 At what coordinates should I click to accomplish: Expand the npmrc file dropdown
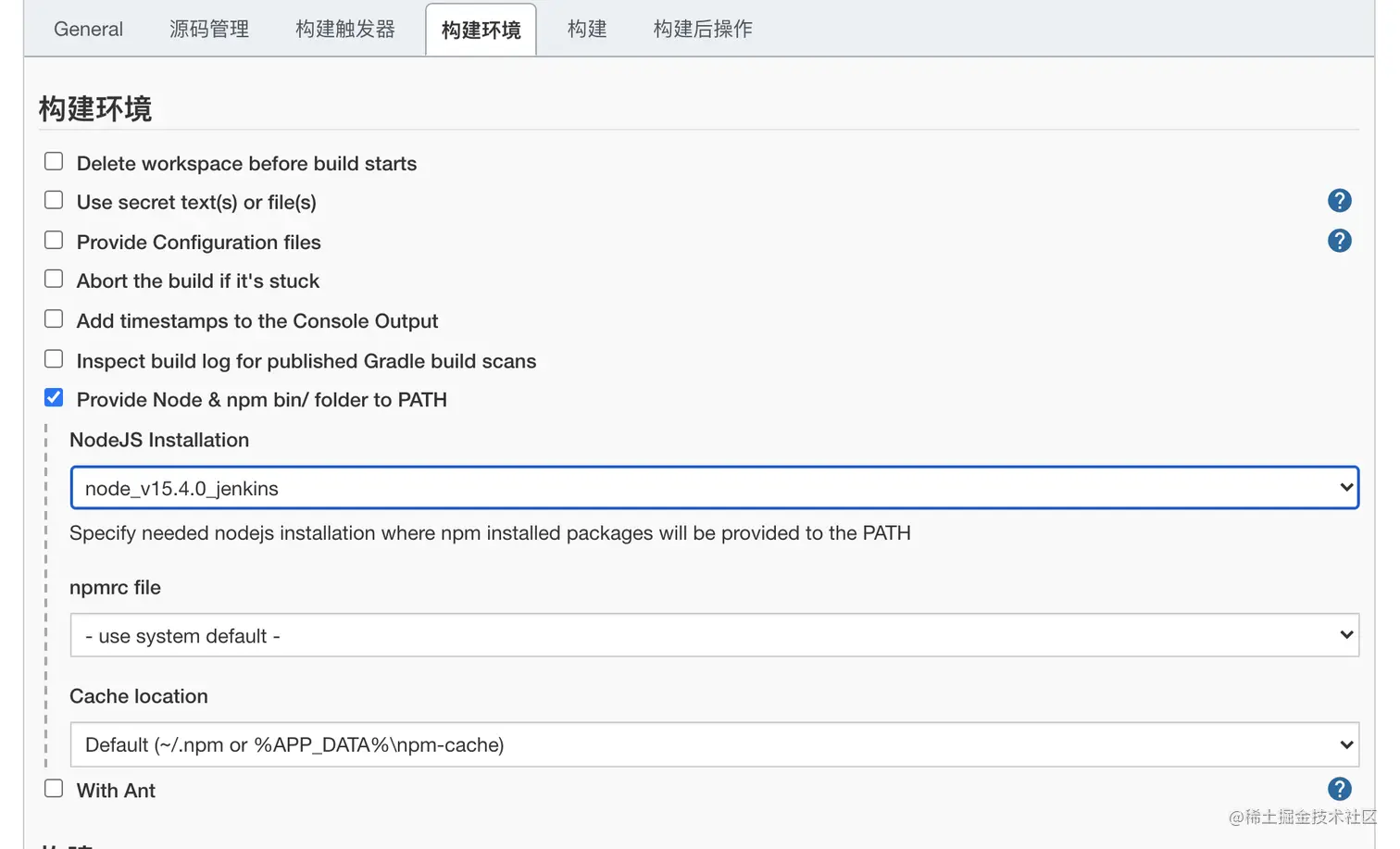coord(714,635)
